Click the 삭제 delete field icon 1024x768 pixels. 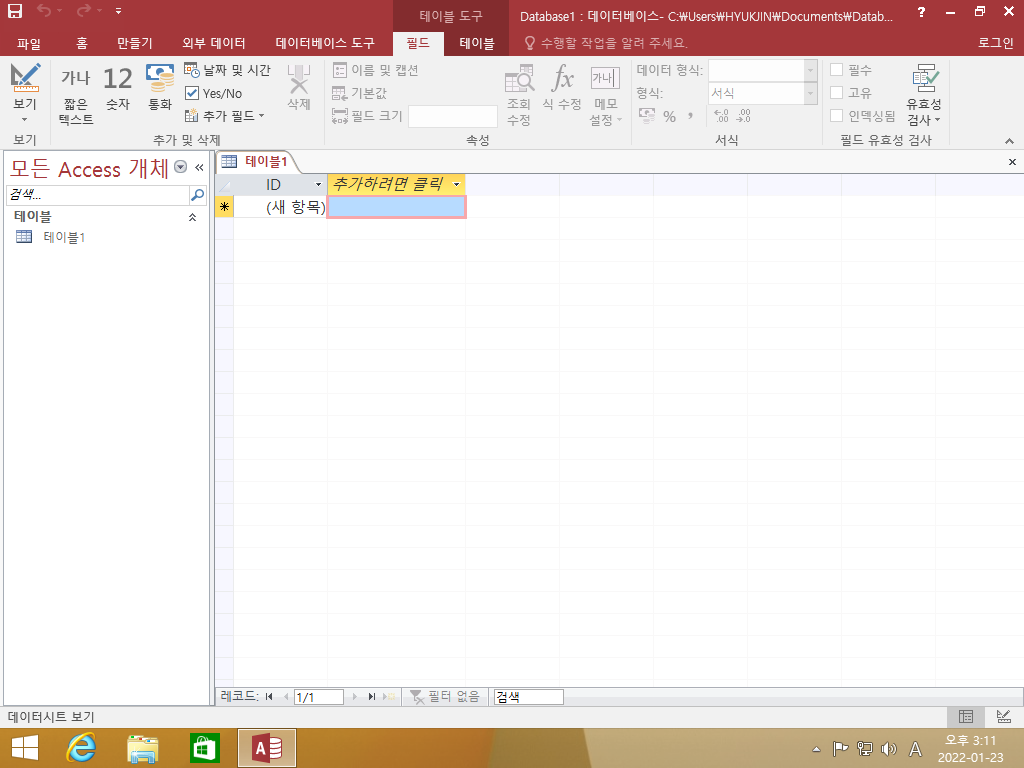[x=298, y=87]
